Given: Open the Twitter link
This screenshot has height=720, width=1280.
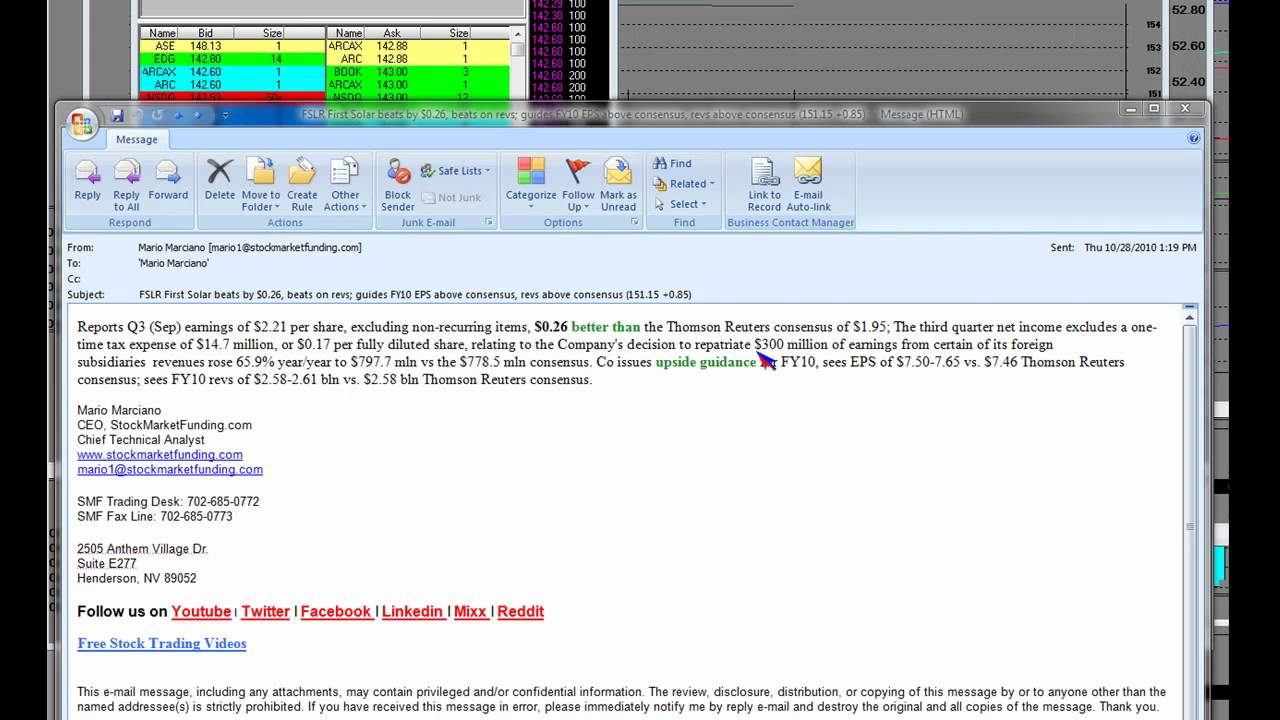Looking at the screenshot, I should point(265,611).
